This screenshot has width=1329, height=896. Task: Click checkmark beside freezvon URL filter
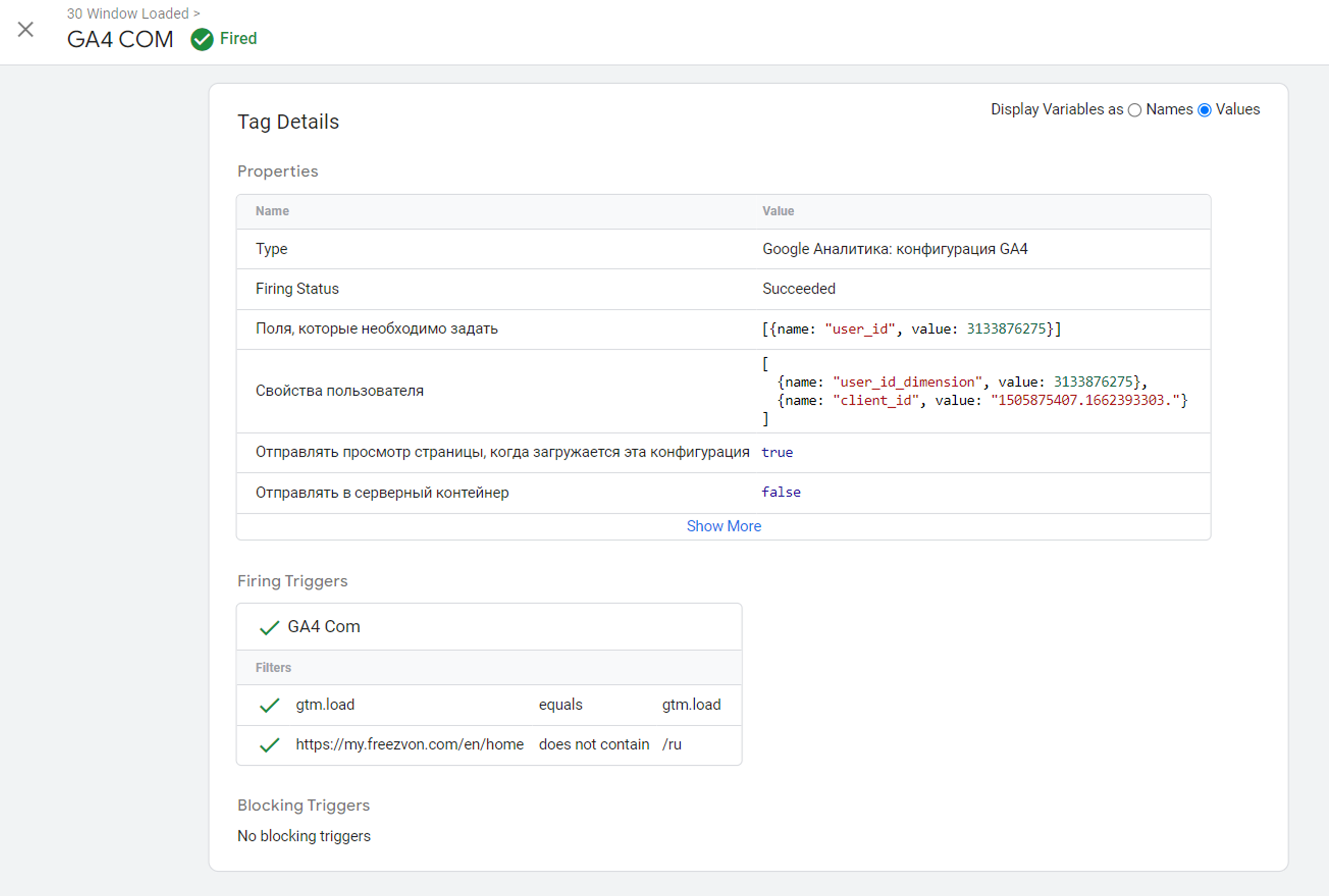269,745
